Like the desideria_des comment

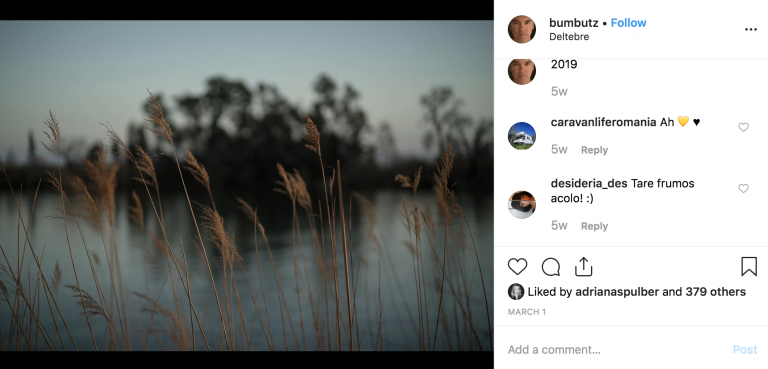click(744, 188)
